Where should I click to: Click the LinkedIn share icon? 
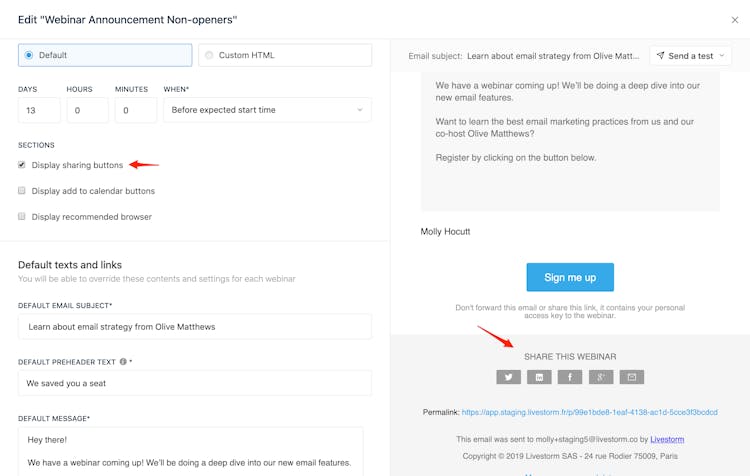[539, 377]
